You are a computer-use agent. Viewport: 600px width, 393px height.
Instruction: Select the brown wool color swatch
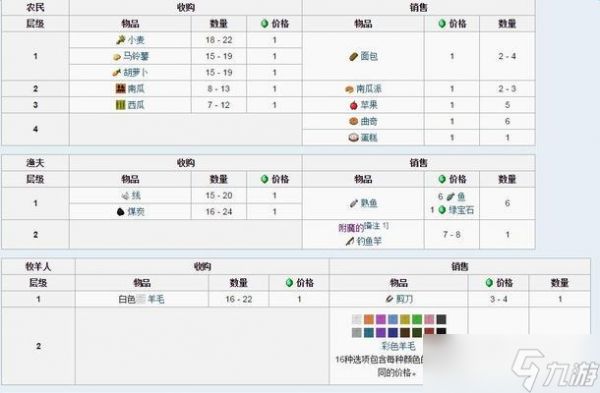pyautogui.click(x=405, y=332)
